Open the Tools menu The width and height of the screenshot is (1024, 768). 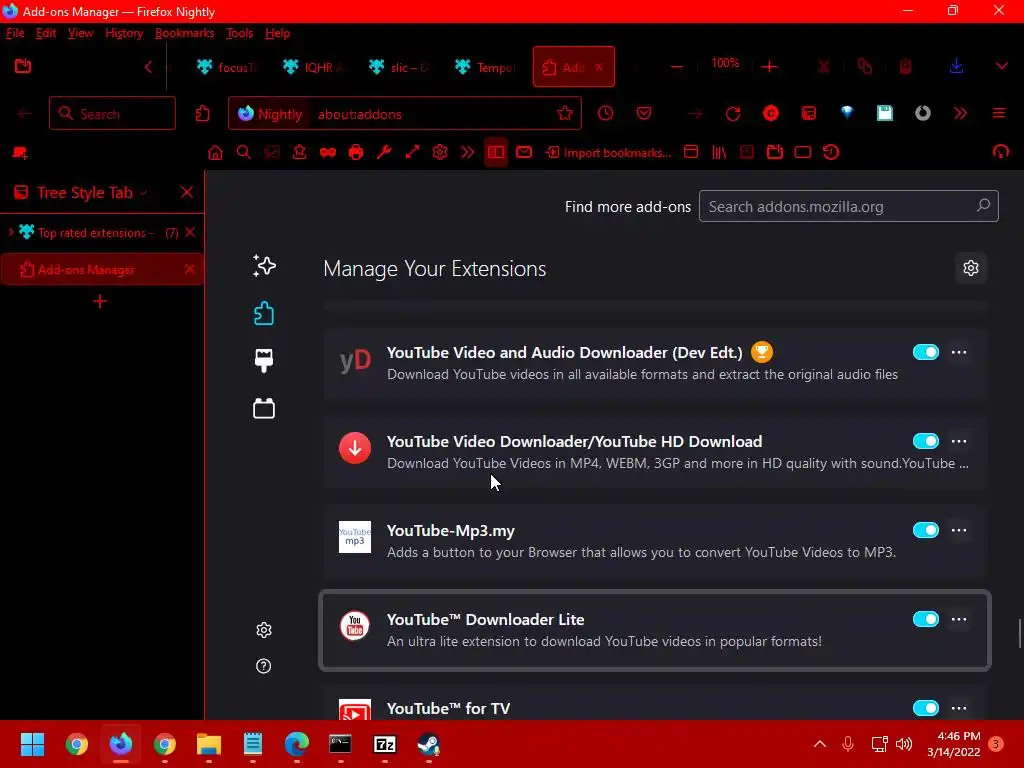[x=239, y=33]
